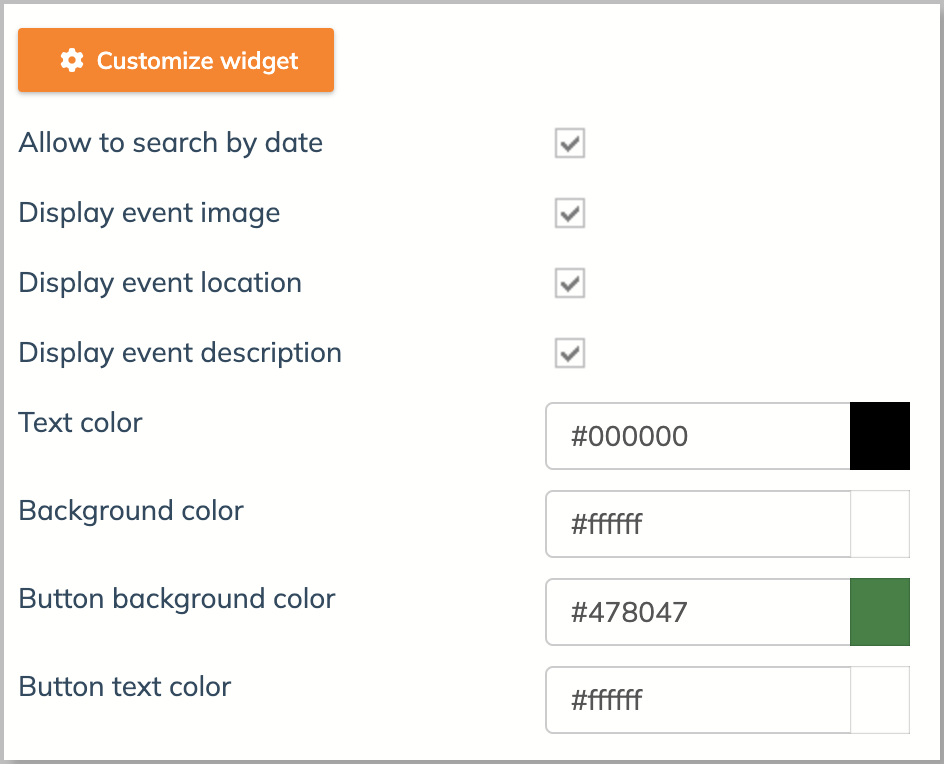Open the white Background color swatch

pyautogui.click(x=880, y=524)
